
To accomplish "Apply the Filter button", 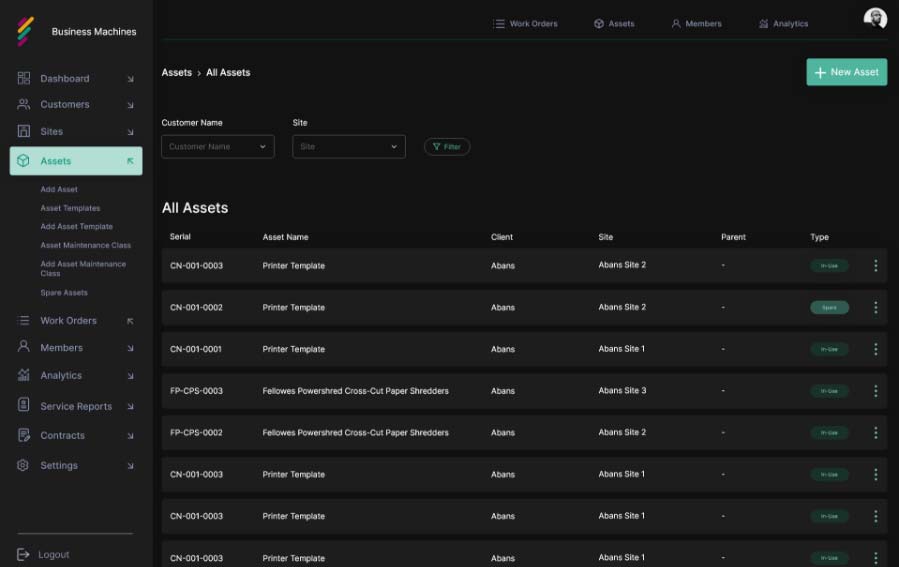I will pyautogui.click(x=447, y=147).
